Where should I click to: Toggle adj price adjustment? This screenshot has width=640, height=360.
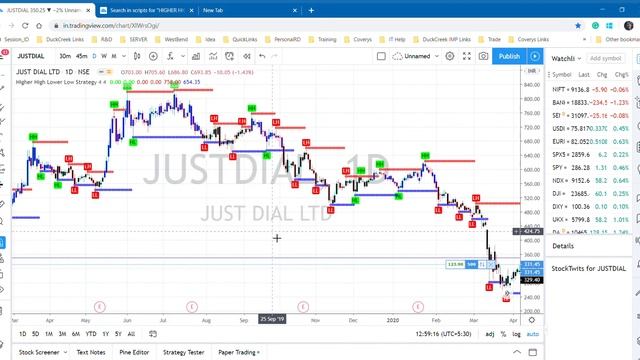point(490,334)
